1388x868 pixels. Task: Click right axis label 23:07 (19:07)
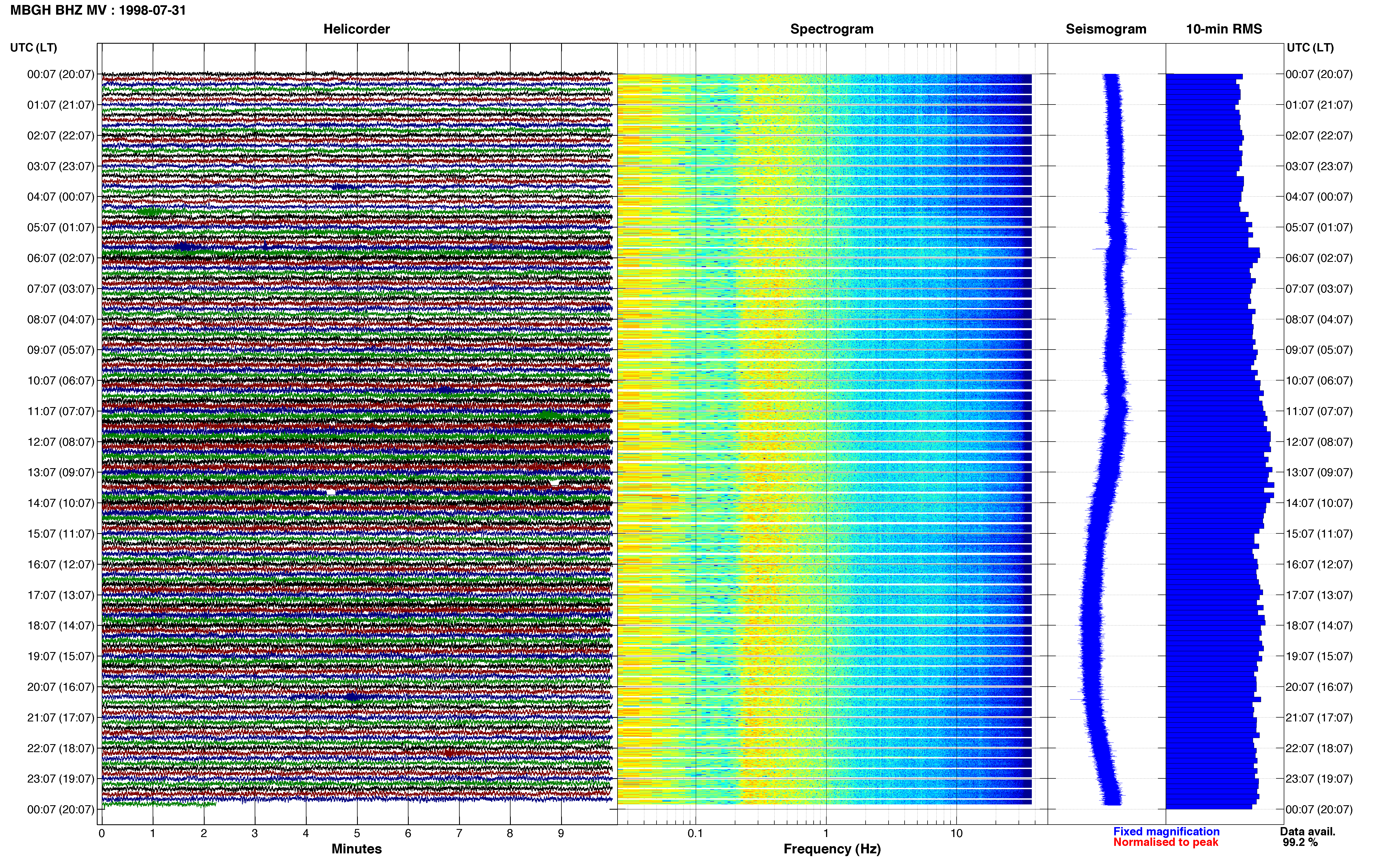click(x=1319, y=779)
